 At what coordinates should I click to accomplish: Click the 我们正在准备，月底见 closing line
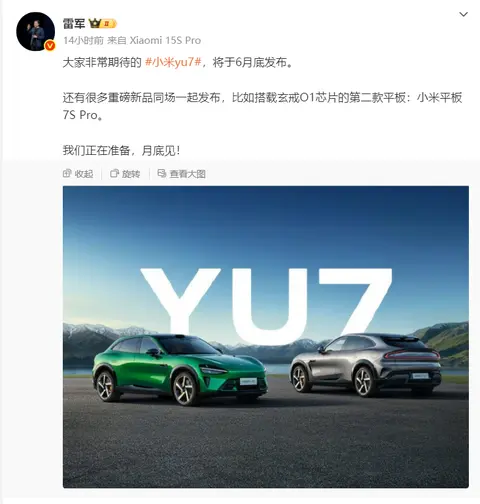pos(121,151)
